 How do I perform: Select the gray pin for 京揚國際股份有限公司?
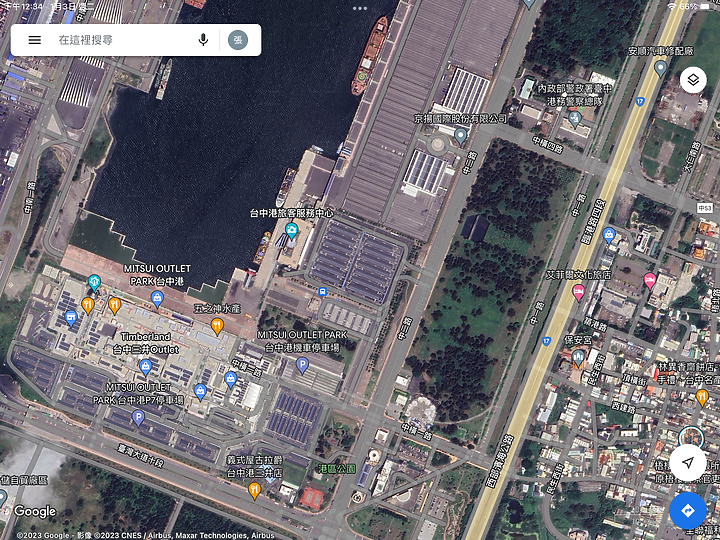[461, 136]
